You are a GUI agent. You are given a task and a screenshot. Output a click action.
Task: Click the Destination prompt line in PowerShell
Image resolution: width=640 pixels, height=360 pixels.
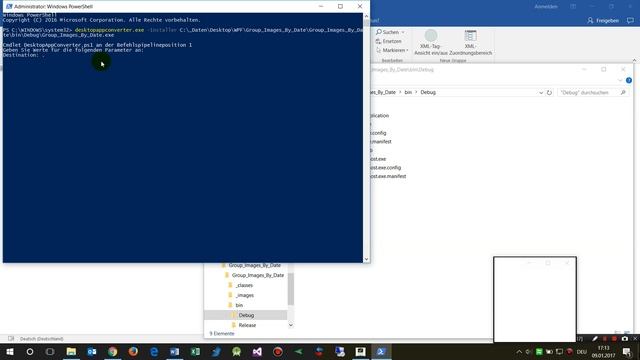tap(24, 55)
